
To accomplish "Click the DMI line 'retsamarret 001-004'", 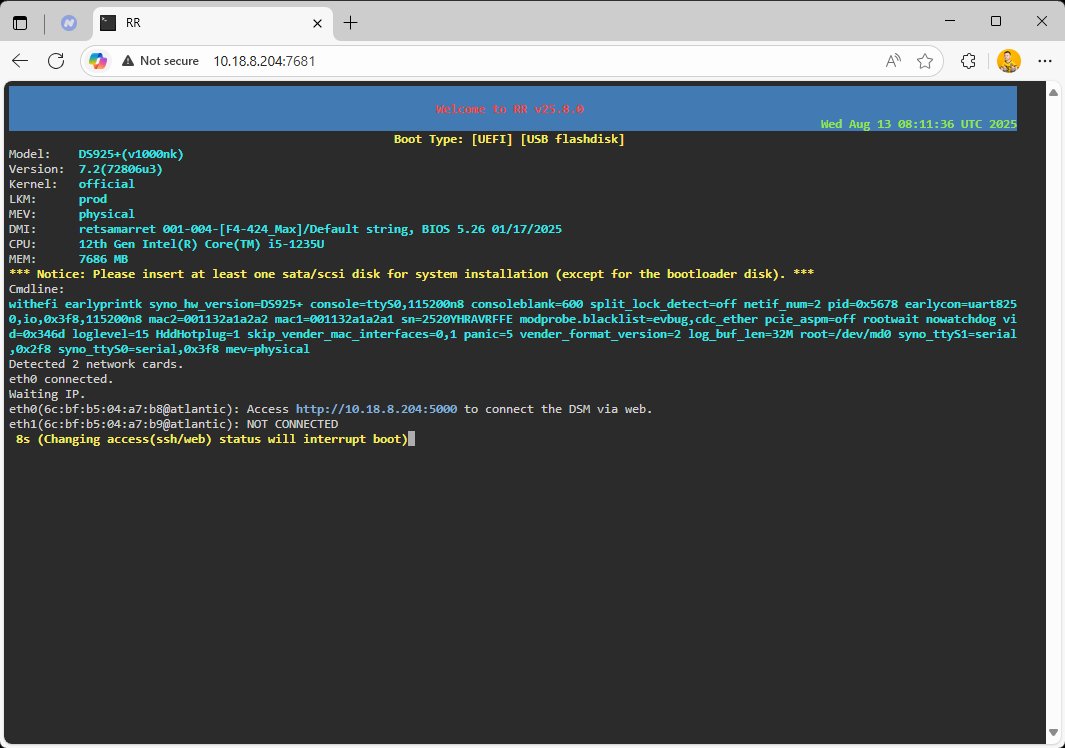I will (320, 229).
